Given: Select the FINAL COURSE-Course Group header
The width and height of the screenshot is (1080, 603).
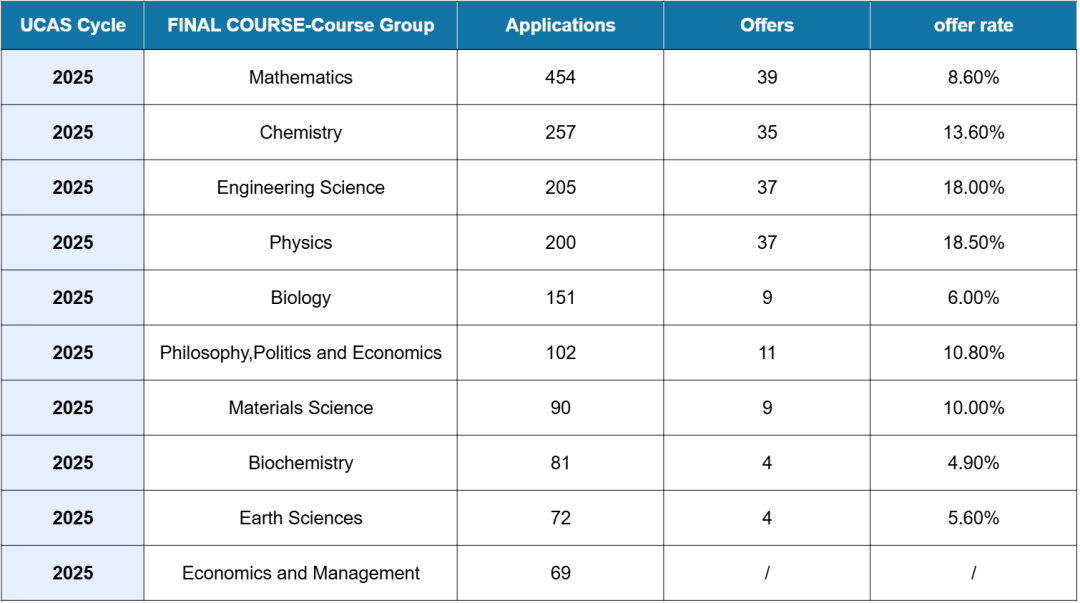Looking at the screenshot, I should click(301, 26).
